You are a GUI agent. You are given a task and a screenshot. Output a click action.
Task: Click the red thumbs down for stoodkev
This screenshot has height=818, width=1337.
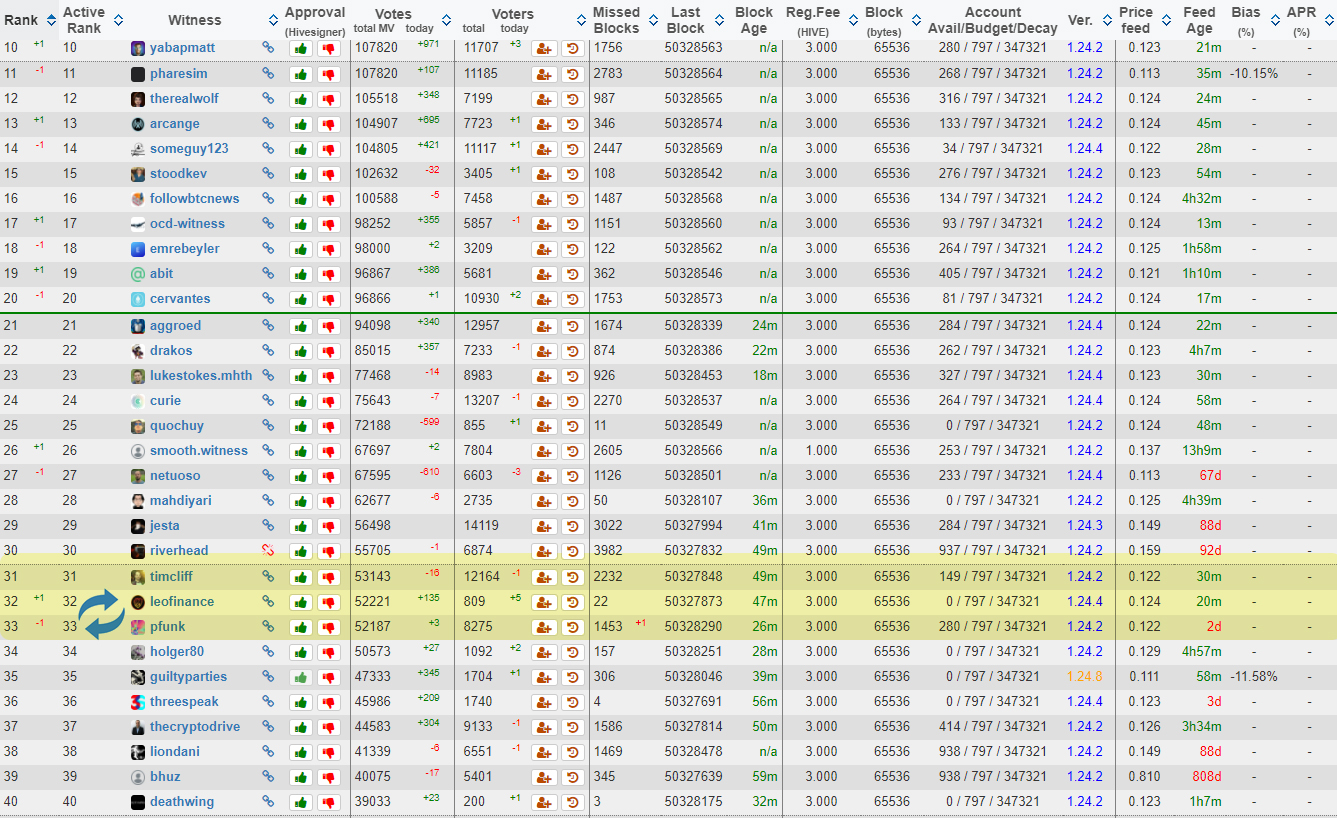[x=328, y=174]
